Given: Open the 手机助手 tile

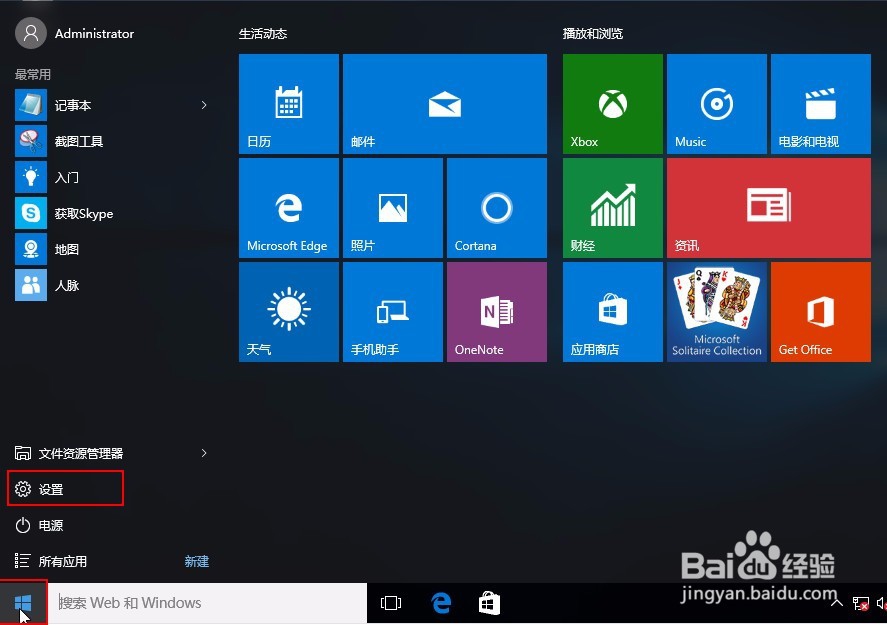Looking at the screenshot, I should (393, 312).
